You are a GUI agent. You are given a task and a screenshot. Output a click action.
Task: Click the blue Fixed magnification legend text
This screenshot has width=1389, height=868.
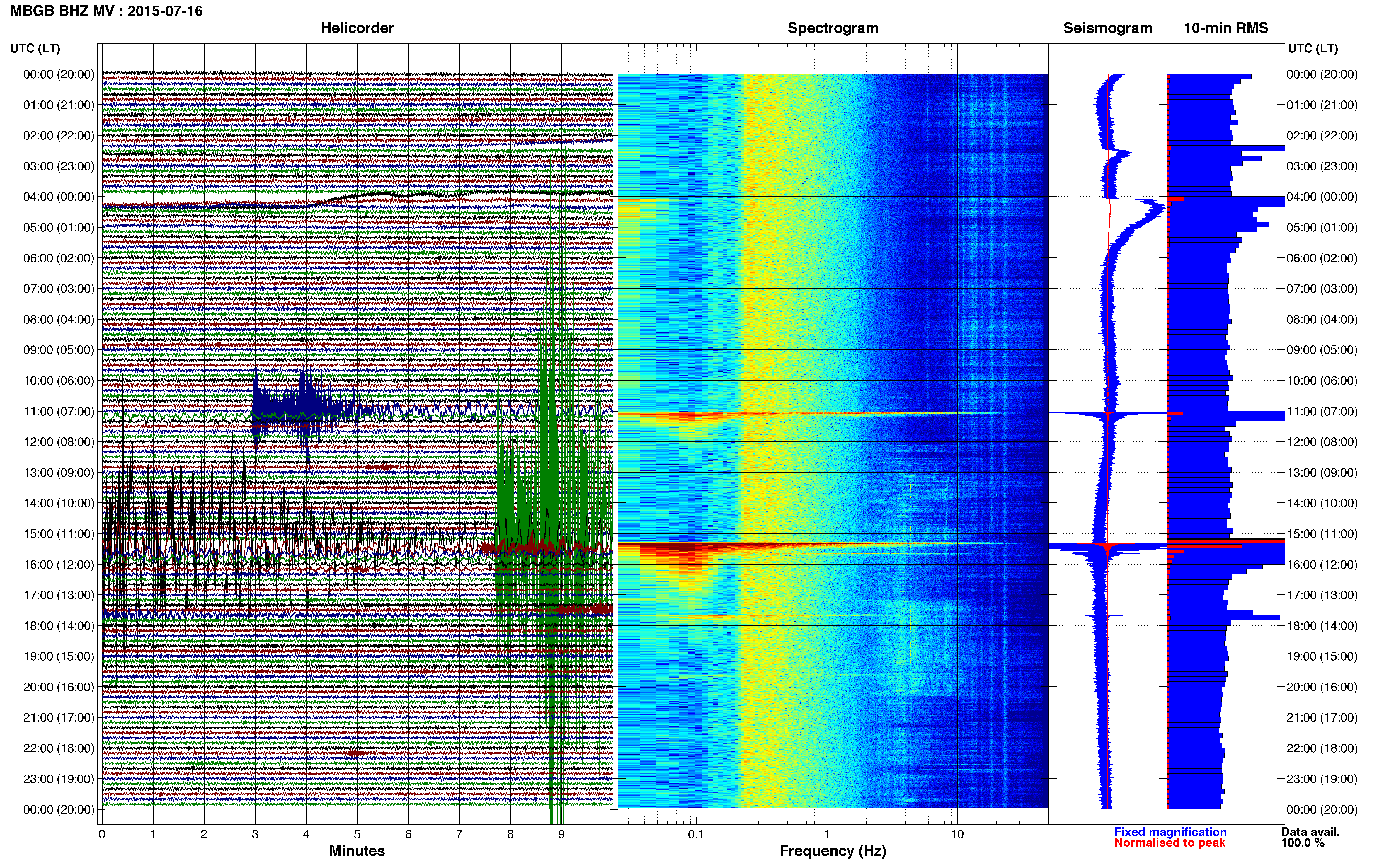(1170, 832)
